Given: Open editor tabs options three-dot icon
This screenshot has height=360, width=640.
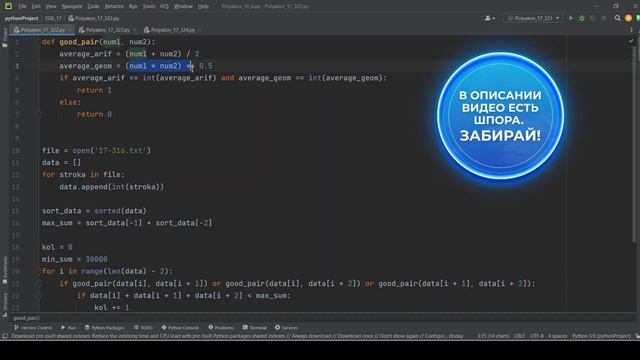Looking at the screenshot, I should point(631,30).
